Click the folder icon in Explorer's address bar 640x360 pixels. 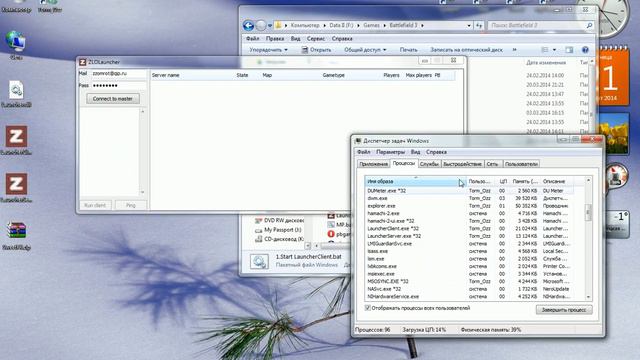[278, 25]
